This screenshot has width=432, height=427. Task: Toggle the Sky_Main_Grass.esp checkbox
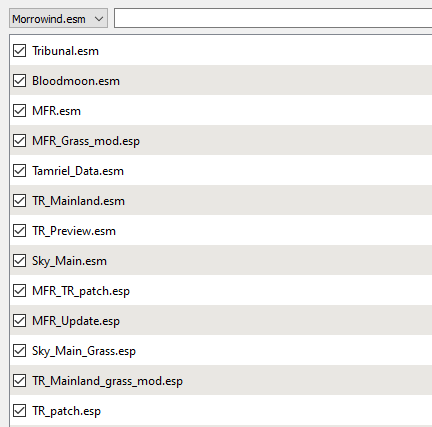click(x=19, y=351)
